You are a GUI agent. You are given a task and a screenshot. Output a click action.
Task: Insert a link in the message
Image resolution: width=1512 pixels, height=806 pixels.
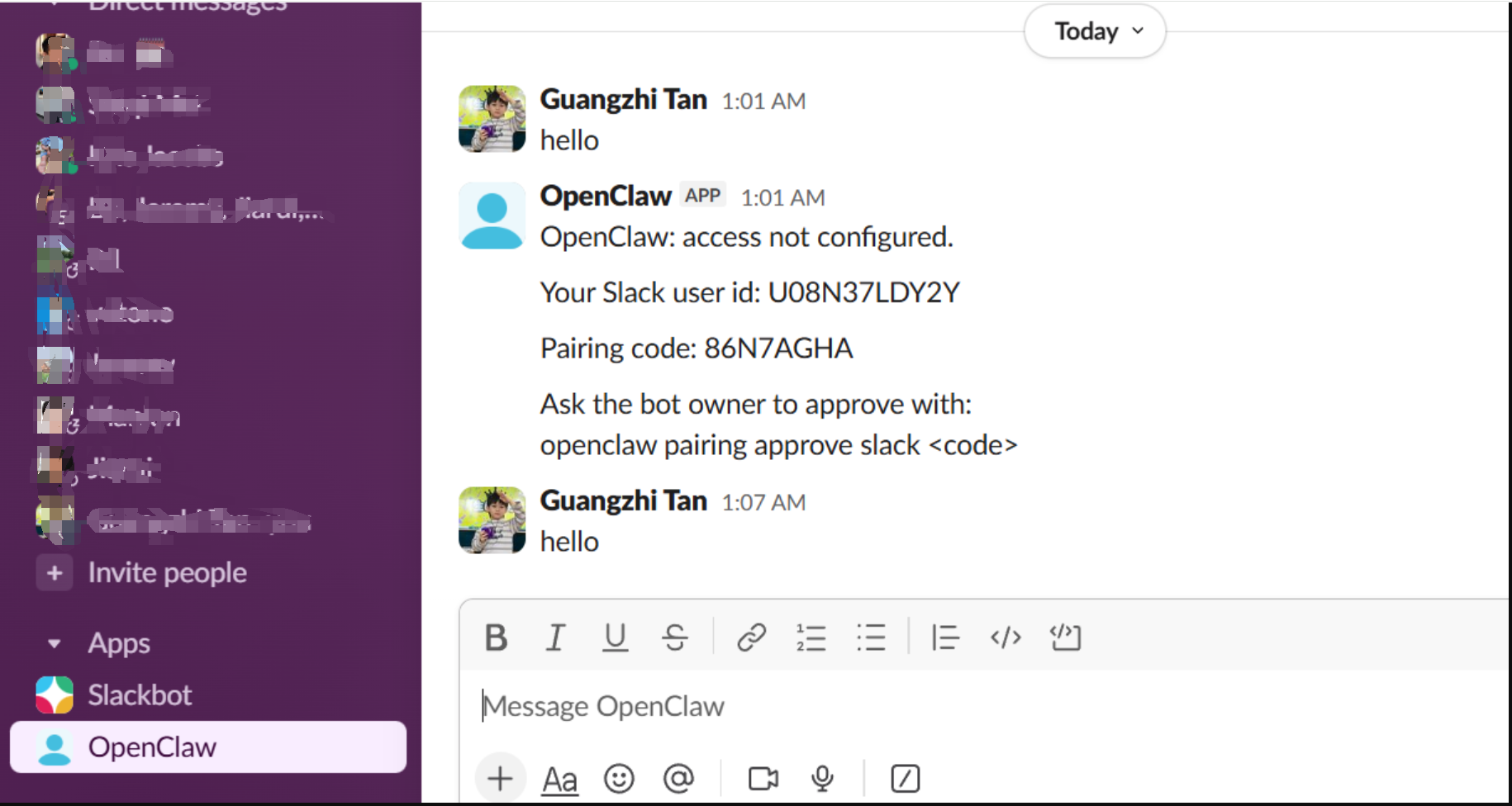[751, 638]
